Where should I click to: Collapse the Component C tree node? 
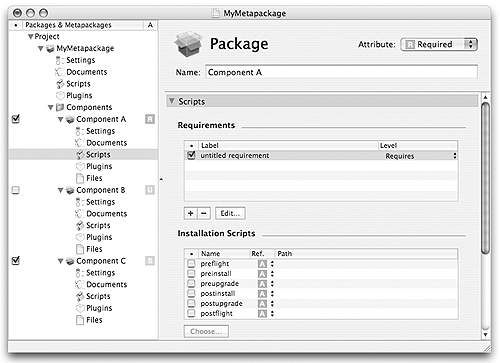point(60,261)
